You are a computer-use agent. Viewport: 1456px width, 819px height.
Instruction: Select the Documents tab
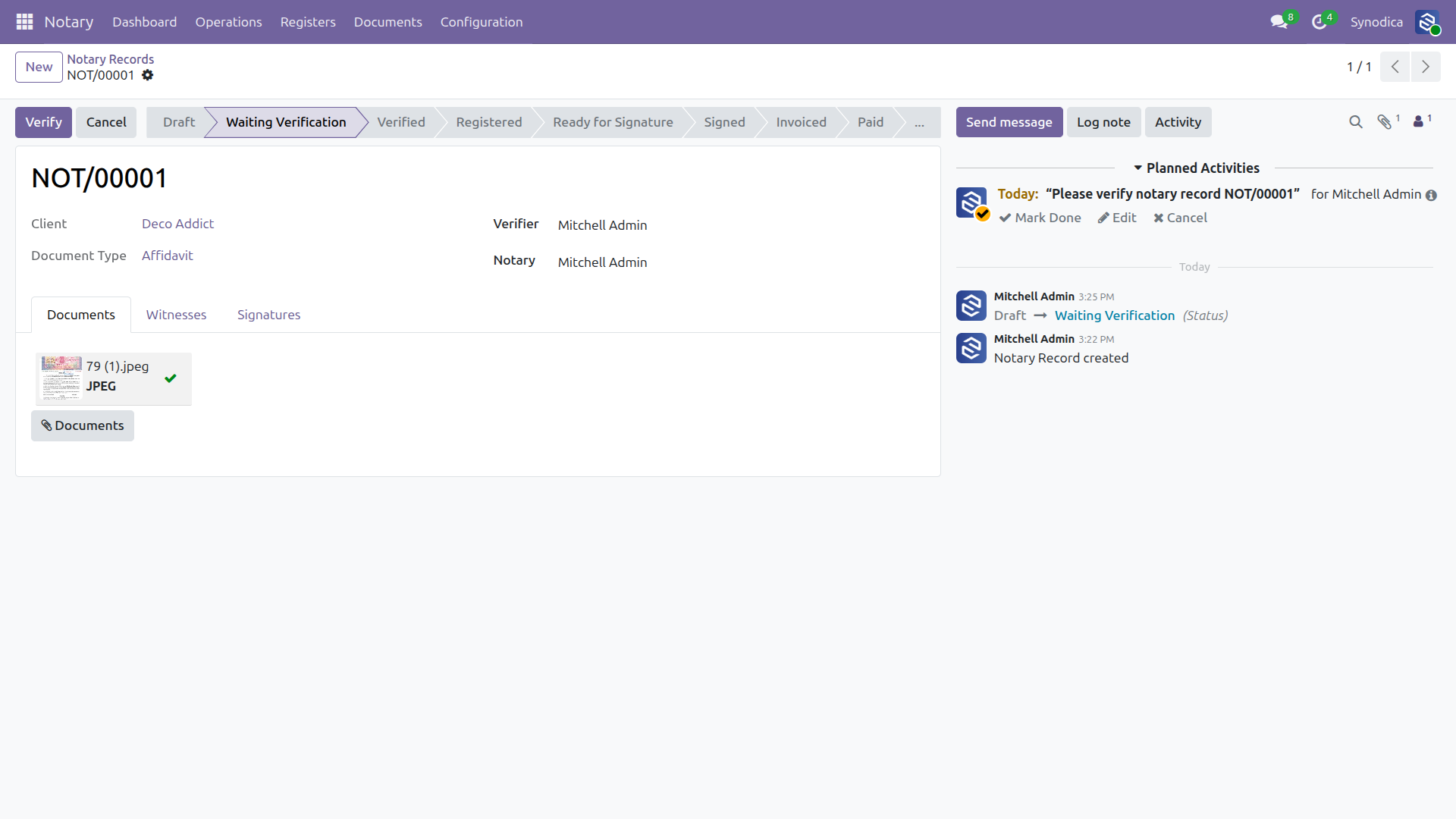[81, 315]
